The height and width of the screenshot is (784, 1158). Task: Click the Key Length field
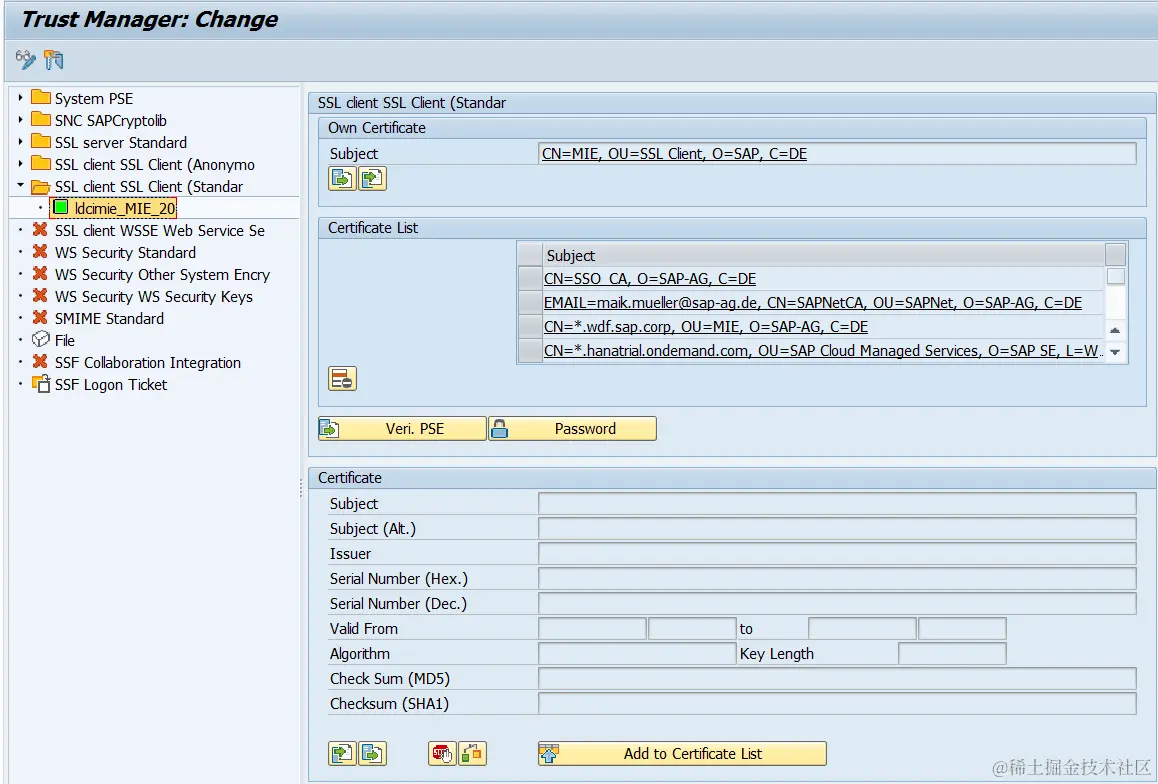952,653
